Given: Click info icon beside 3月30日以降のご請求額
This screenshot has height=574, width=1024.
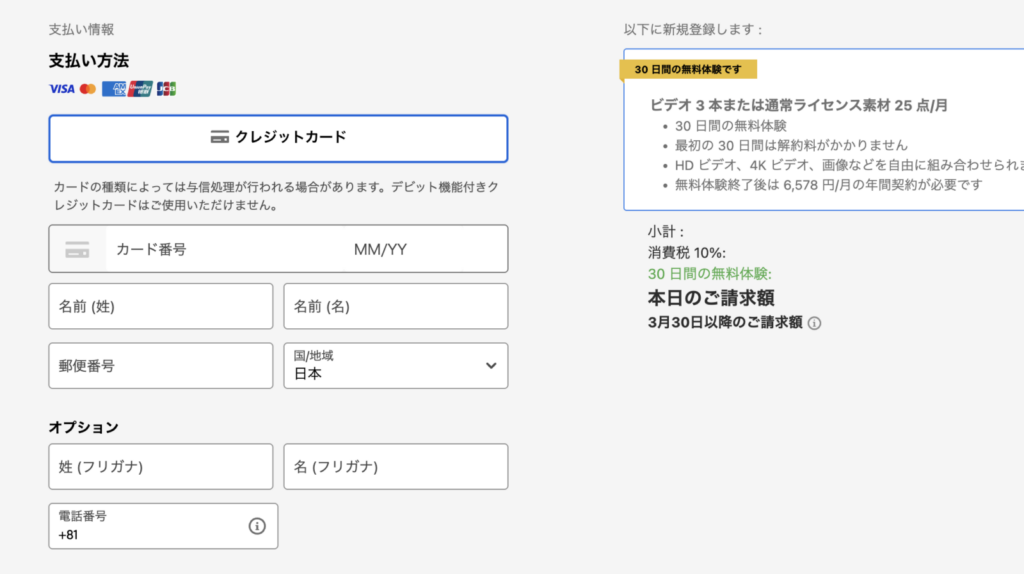Looking at the screenshot, I should pyautogui.click(x=814, y=323).
